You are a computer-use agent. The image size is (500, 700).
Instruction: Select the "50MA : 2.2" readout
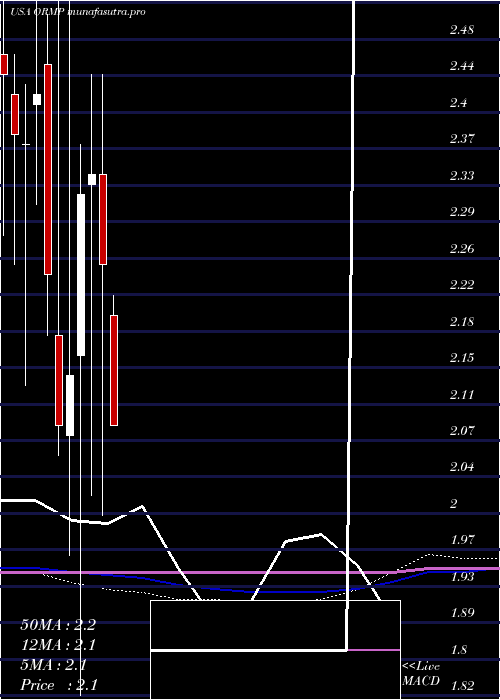58,625
